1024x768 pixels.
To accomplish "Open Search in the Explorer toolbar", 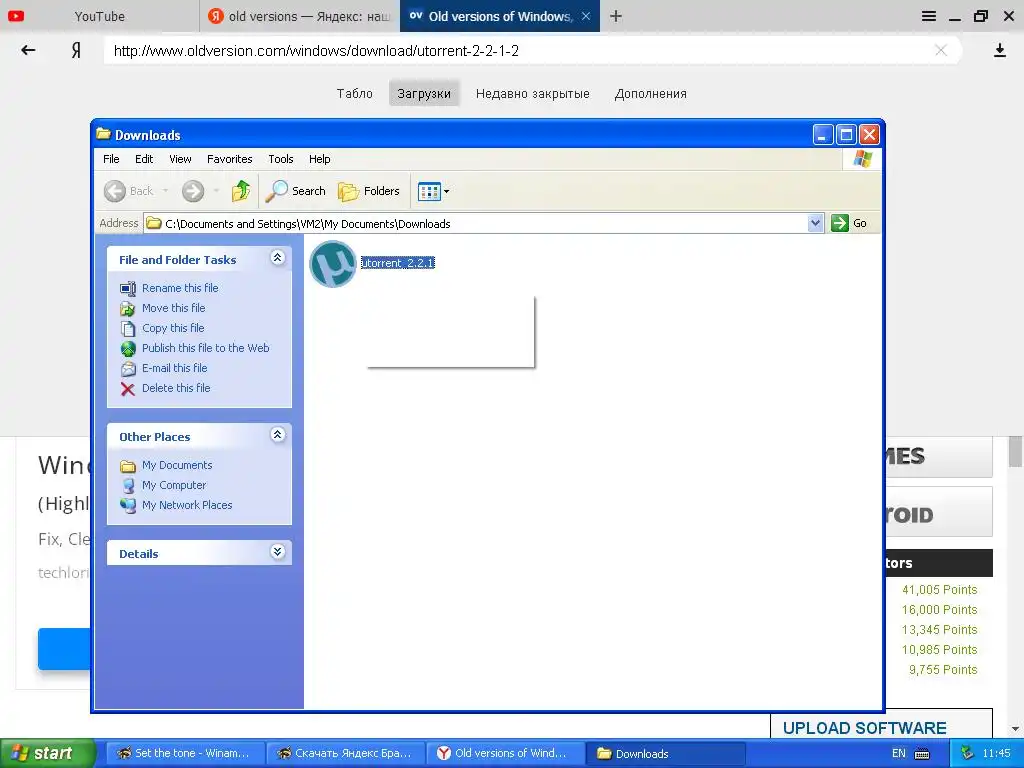I will (x=296, y=191).
